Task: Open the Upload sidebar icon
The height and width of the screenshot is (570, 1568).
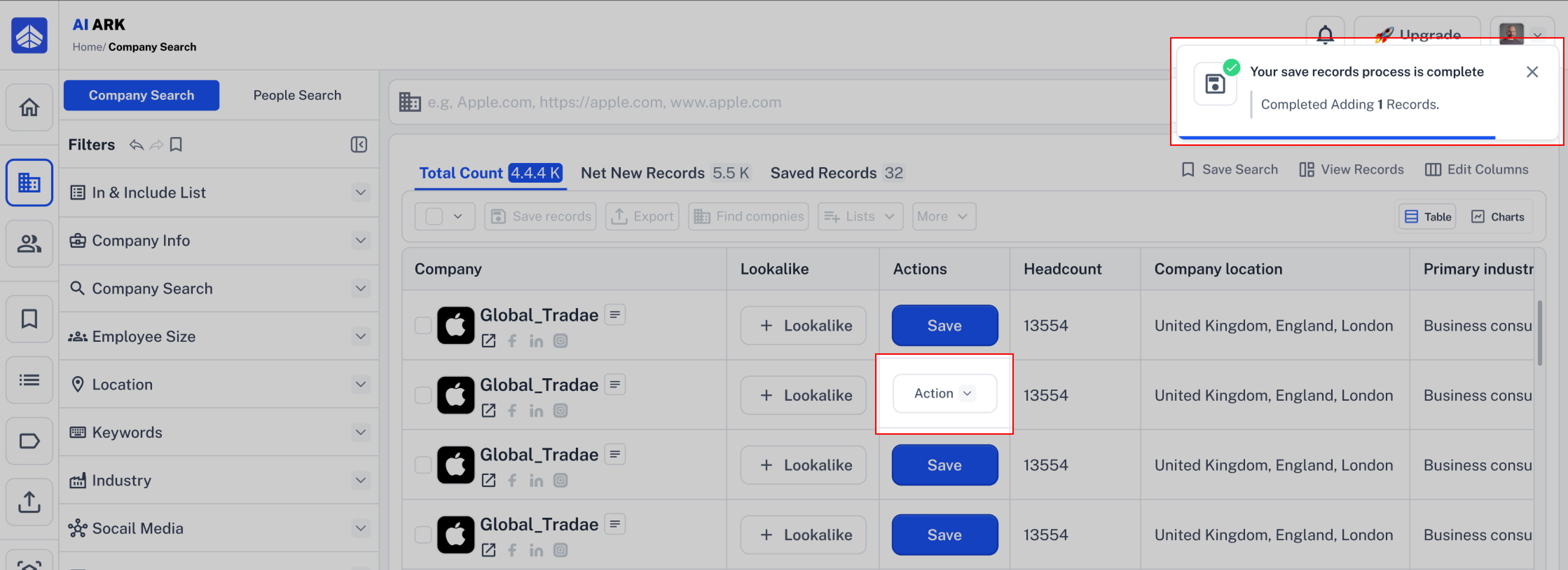Action: pyautogui.click(x=29, y=502)
